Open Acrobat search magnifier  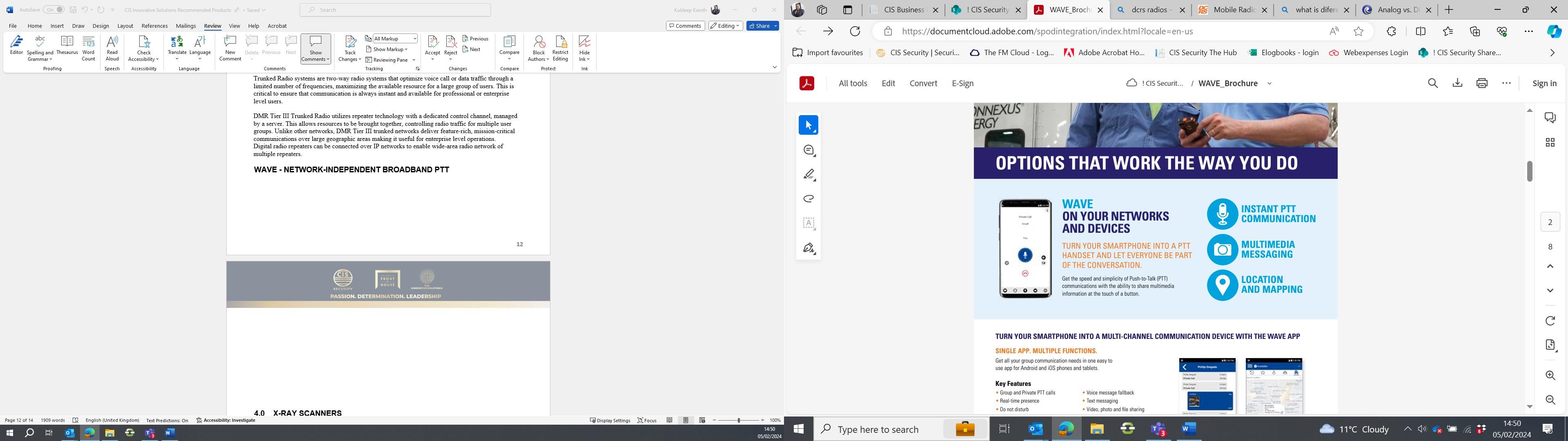click(x=1433, y=83)
